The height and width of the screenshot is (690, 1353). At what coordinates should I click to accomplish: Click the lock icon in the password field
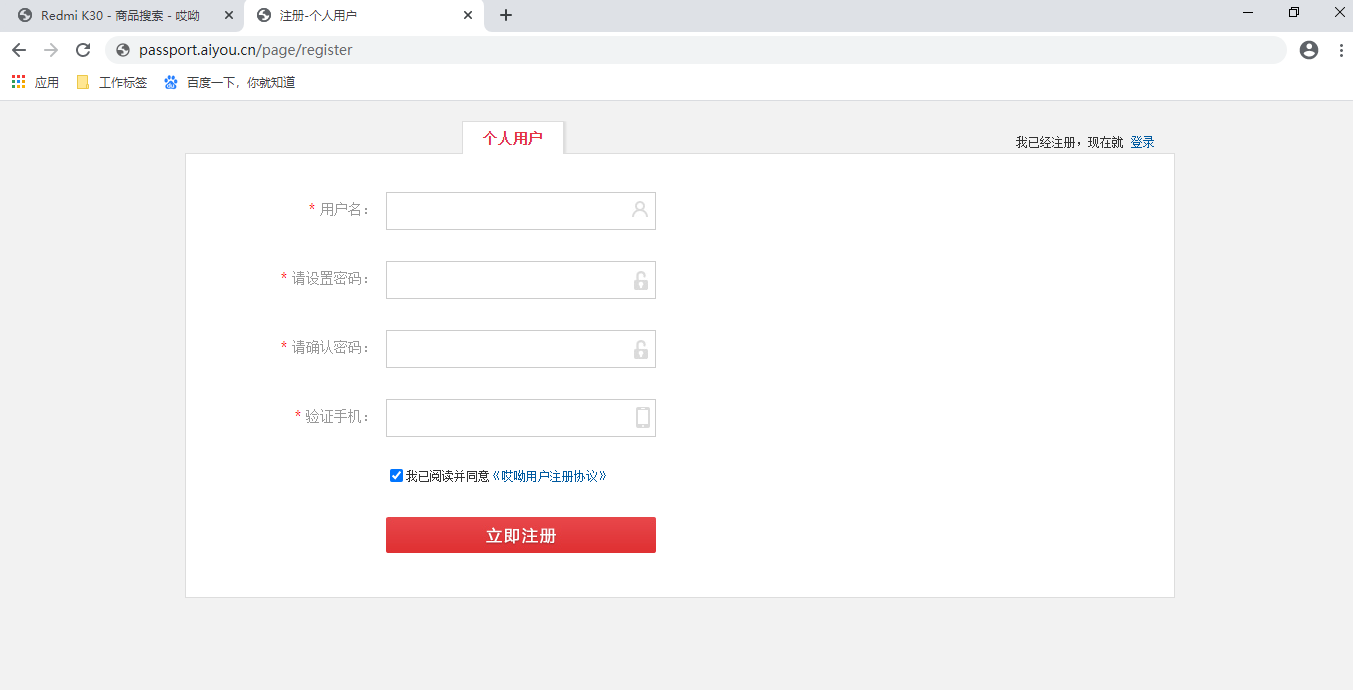pyautogui.click(x=640, y=279)
